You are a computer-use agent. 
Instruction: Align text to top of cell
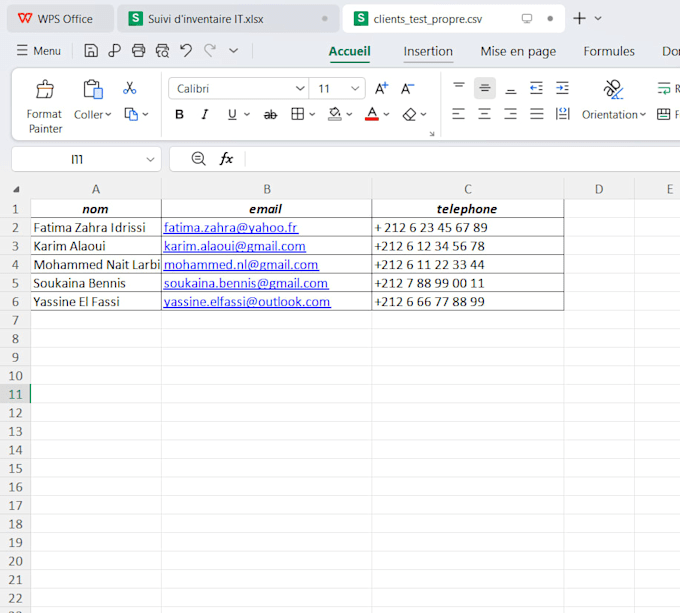pos(459,88)
